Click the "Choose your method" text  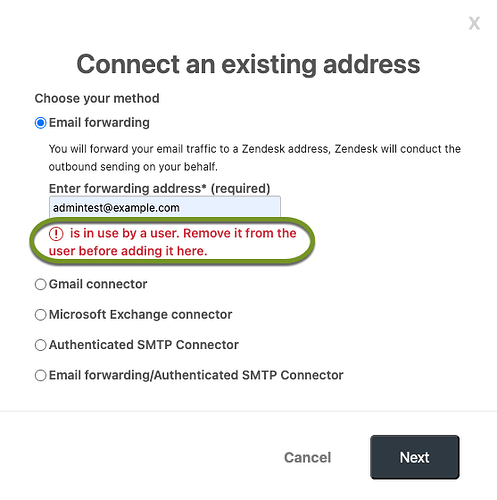97,99
